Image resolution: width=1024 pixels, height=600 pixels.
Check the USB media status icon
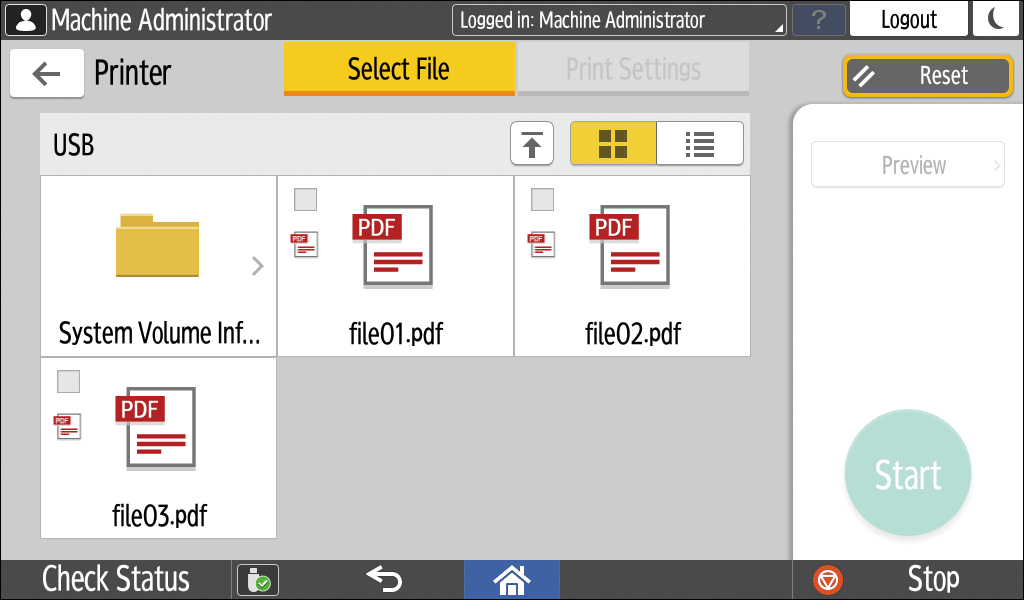coord(258,579)
